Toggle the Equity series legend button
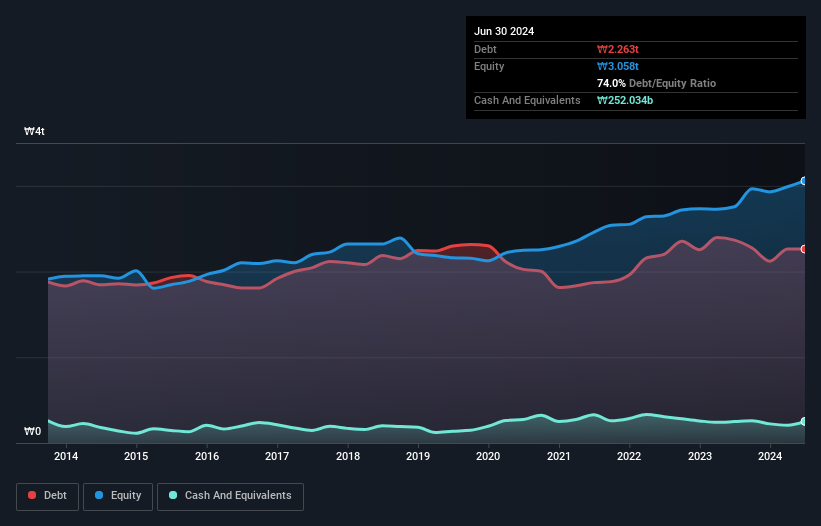Image resolution: width=821 pixels, height=526 pixels. point(118,496)
